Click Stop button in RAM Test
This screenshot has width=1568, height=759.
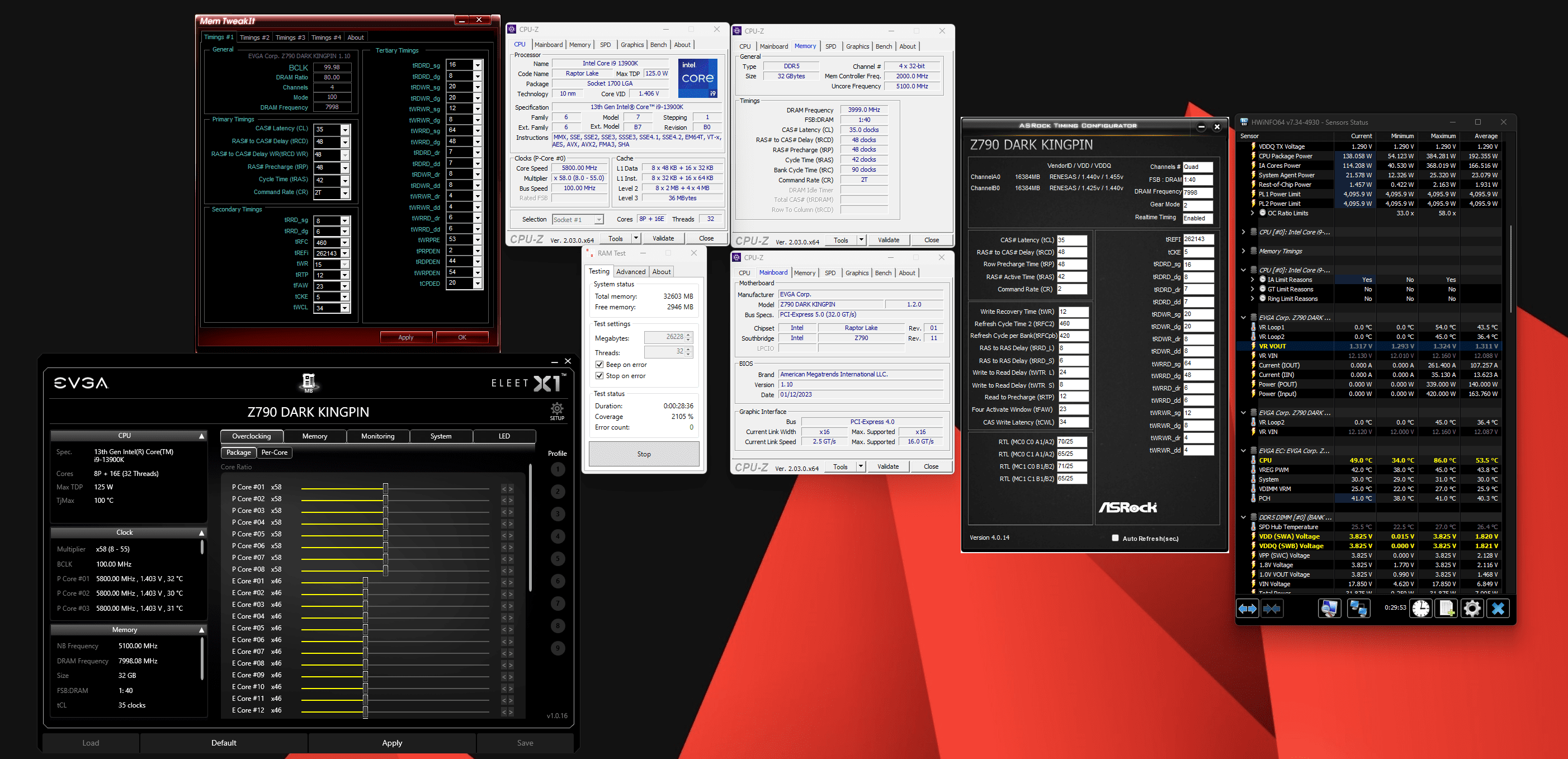tap(644, 454)
